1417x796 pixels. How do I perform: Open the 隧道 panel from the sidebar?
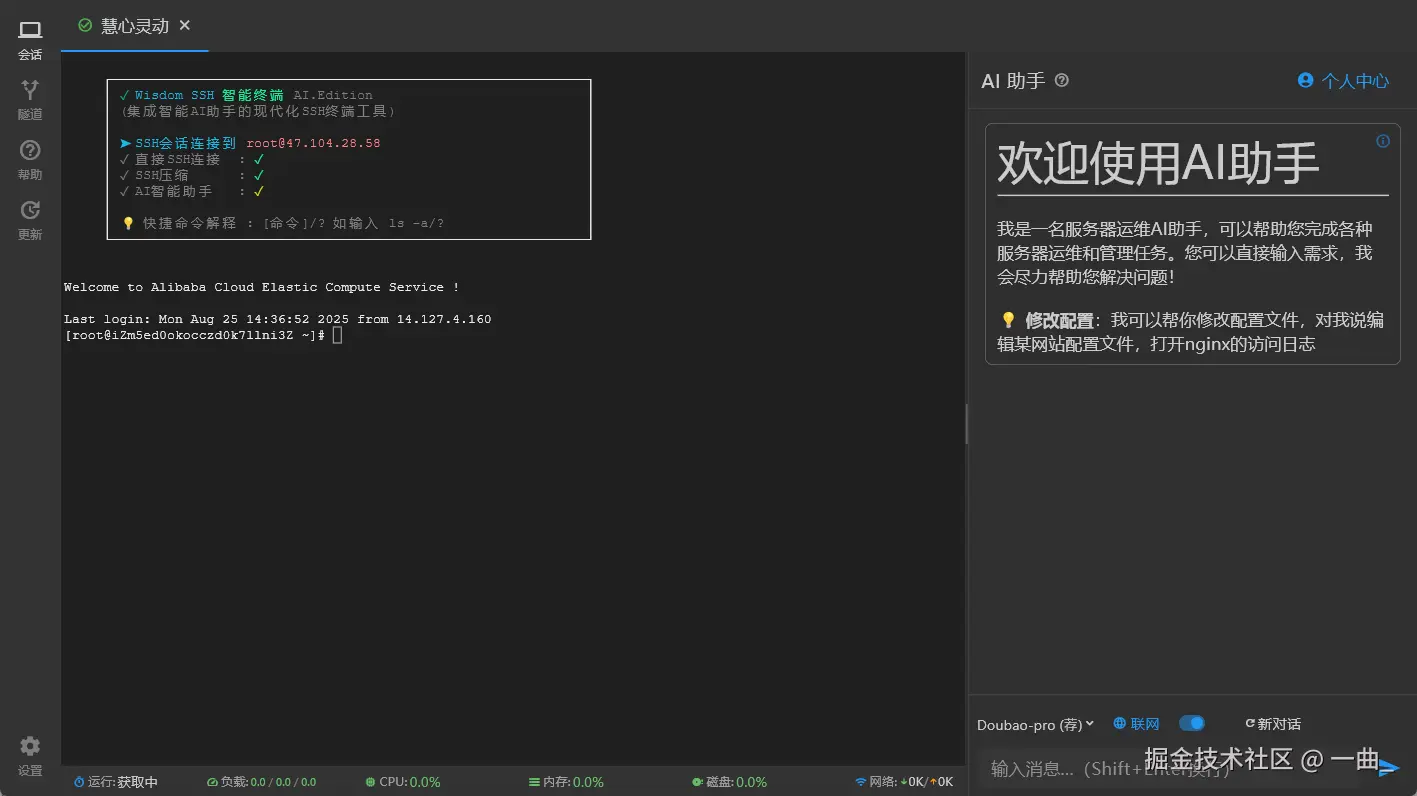[30, 98]
